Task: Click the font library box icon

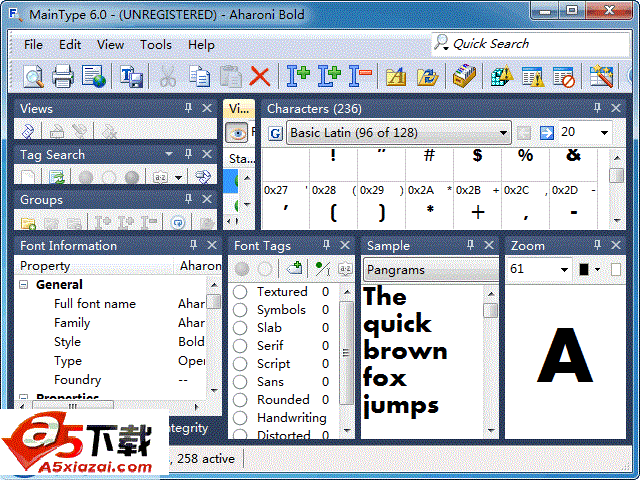Action: point(464,76)
